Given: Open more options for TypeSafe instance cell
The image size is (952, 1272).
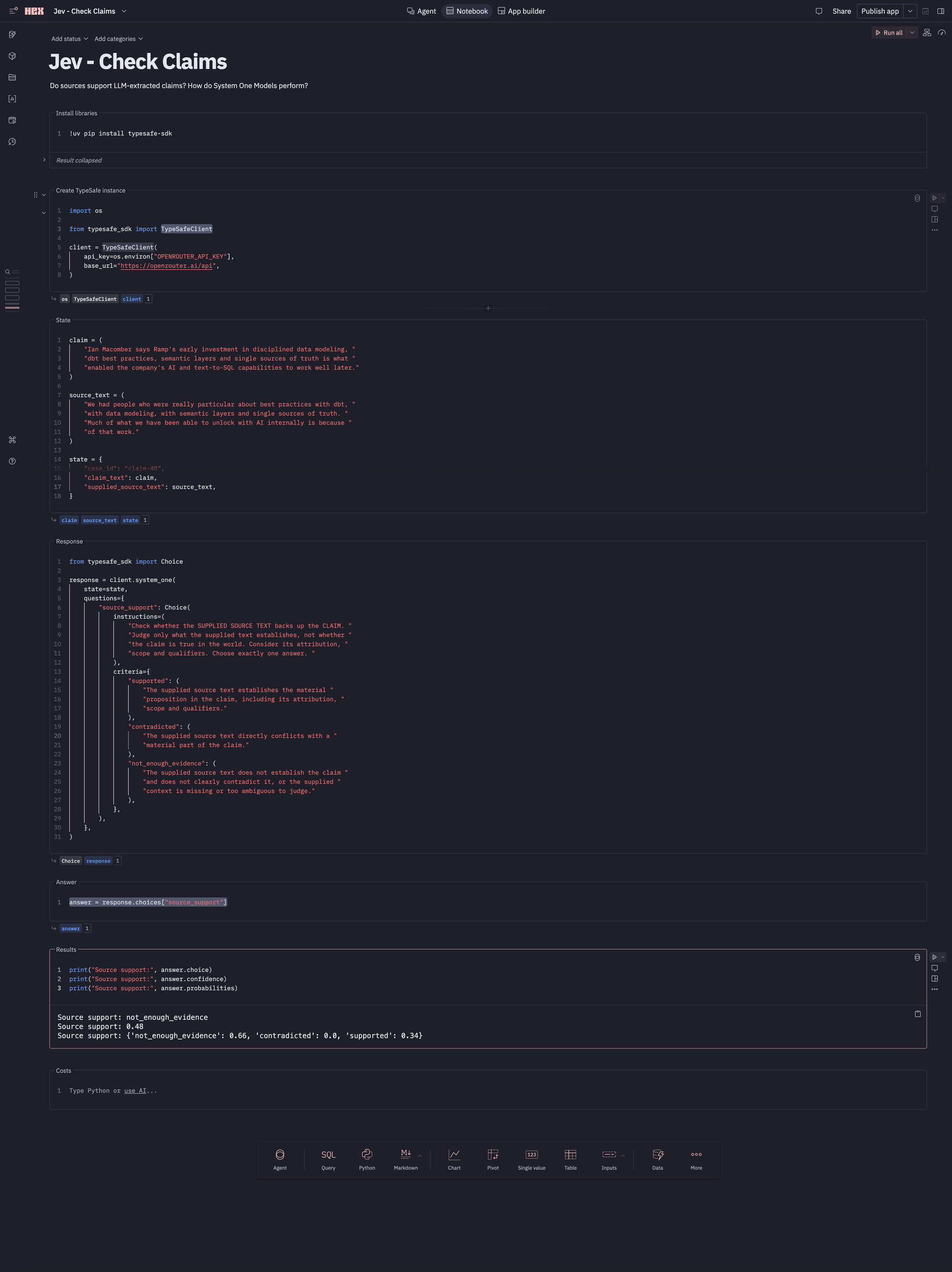Looking at the screenshot, I should (935, 230).
